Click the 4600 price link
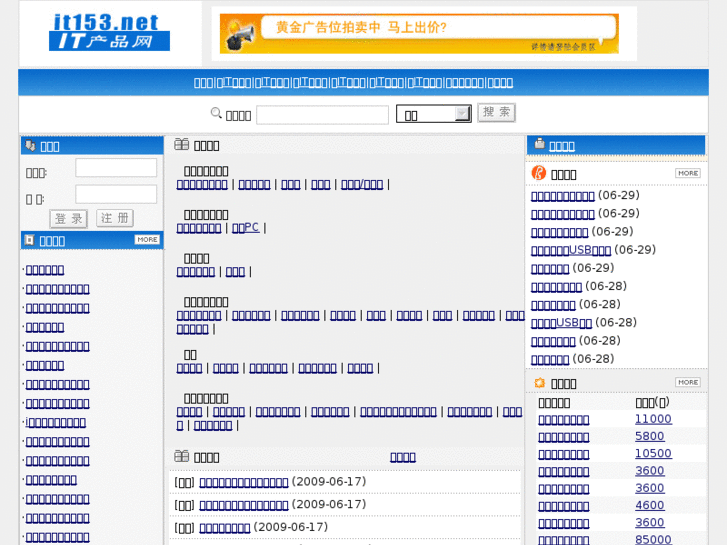This screenshot has height=545, width=727. click(650, 505)
